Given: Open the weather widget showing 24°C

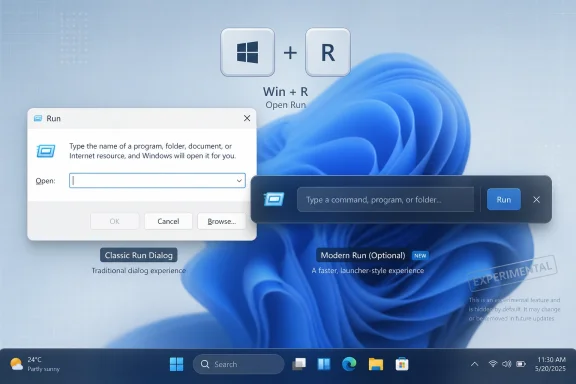Looking at the screenshot, I should (x=35, y=364).
